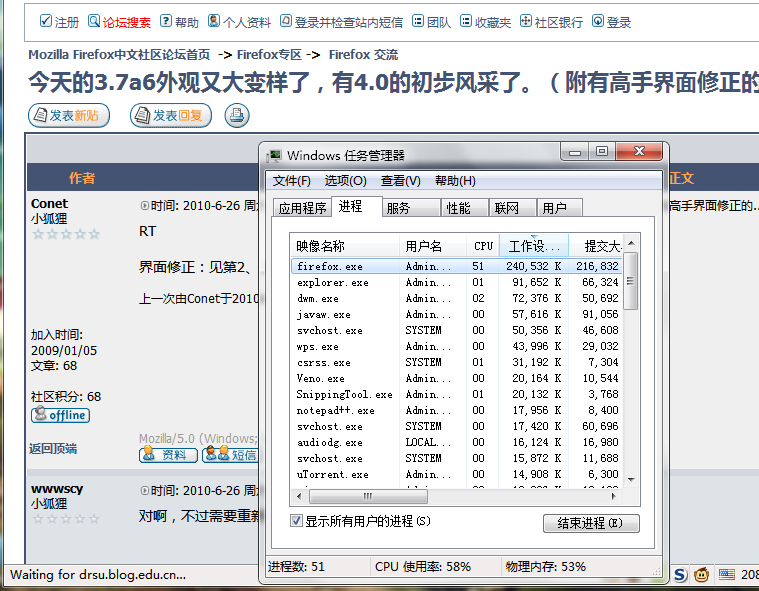Select the javaw.exe process row
The image size is (759, 591).
click(x=457, y=314)
